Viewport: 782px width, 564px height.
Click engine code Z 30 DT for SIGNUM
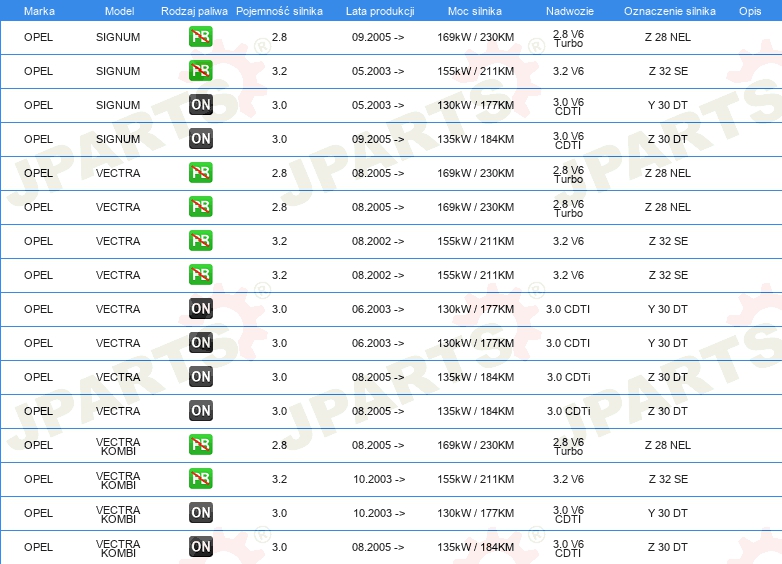pos(668,139)
